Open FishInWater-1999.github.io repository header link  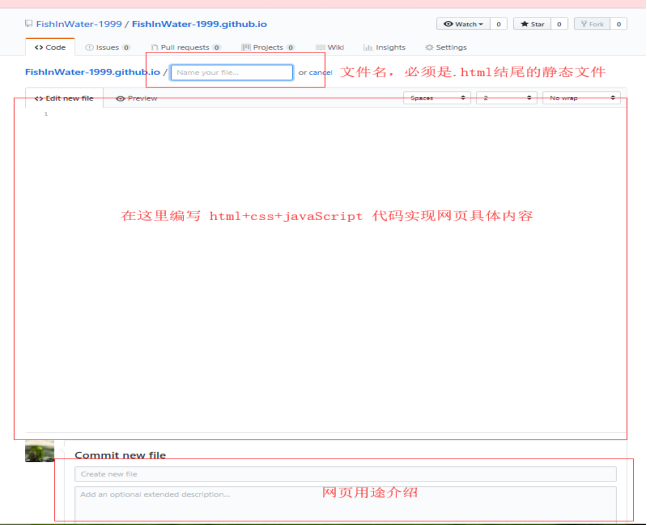199,24
